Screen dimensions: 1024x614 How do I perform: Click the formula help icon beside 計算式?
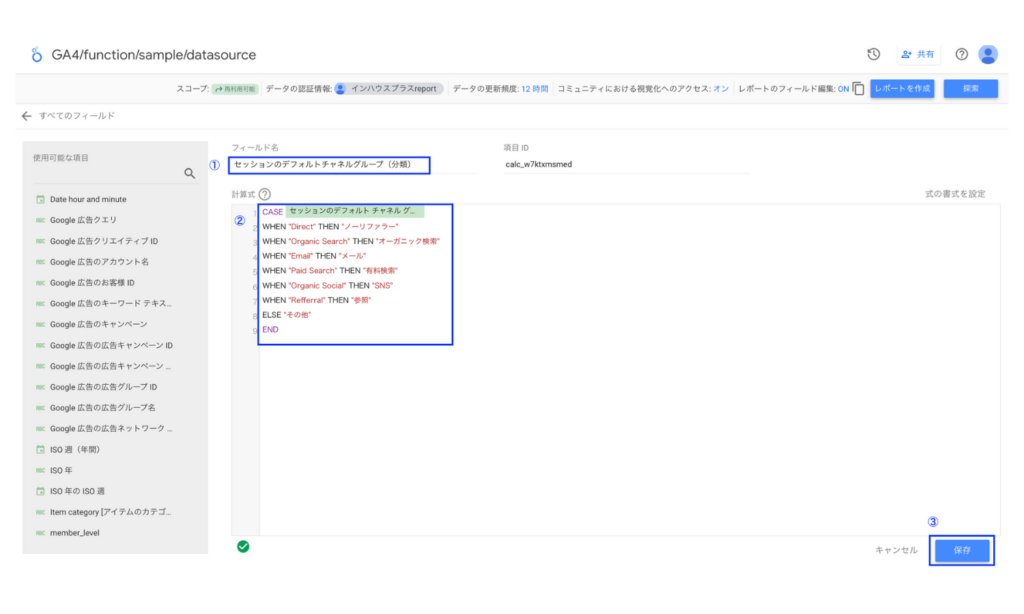tap(265, 194)
